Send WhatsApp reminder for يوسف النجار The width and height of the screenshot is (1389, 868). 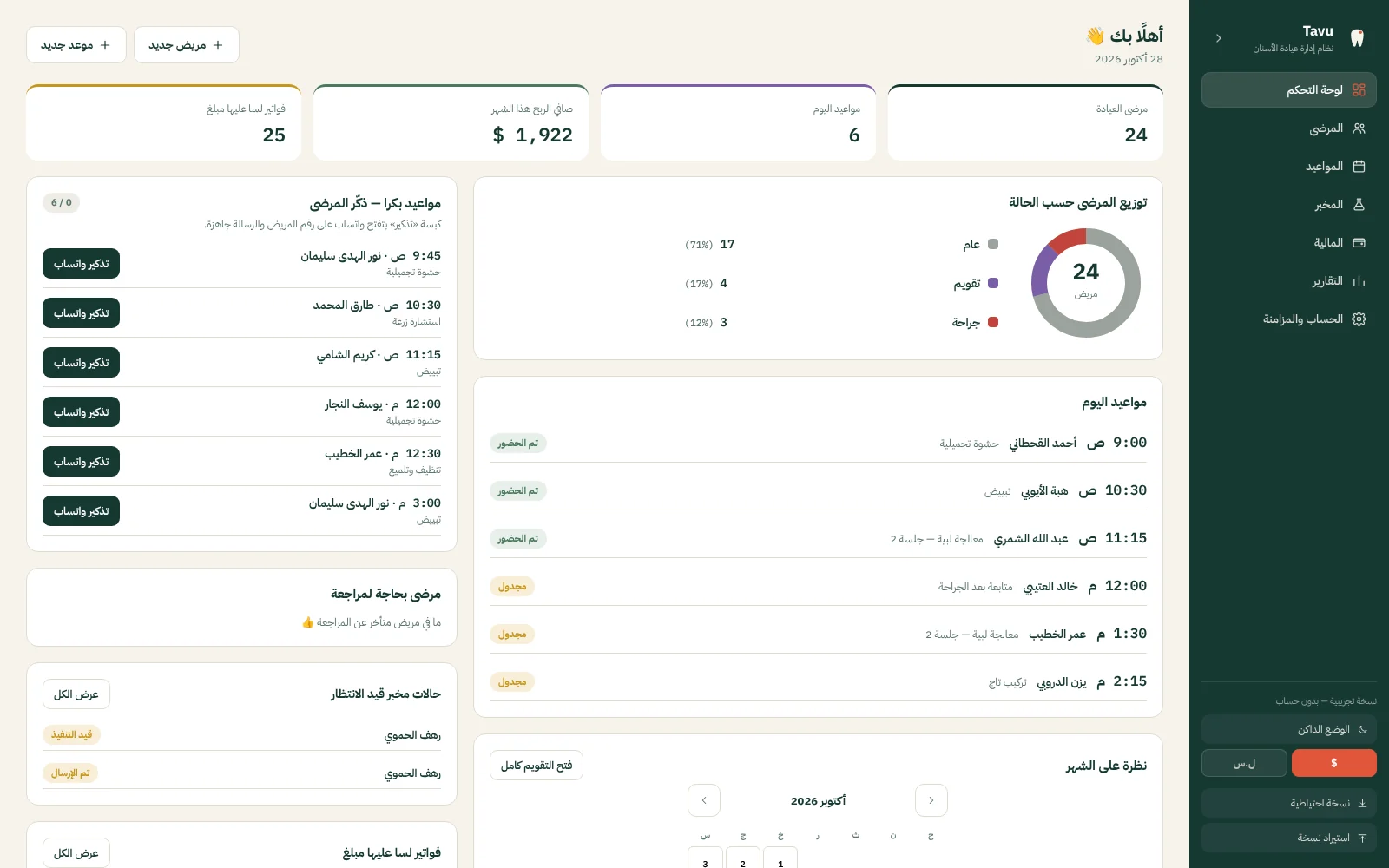click(x=81, y=412)
